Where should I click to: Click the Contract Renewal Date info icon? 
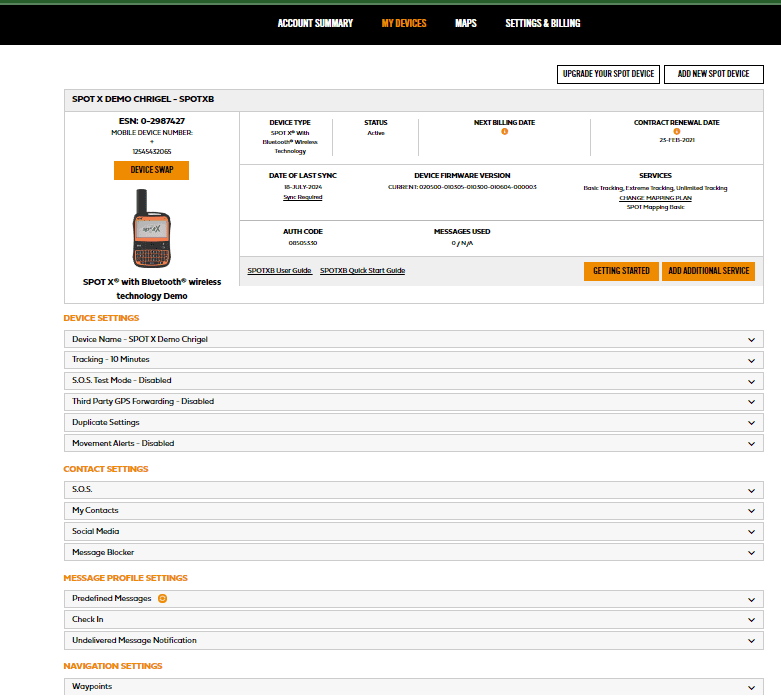coord(677,131)
